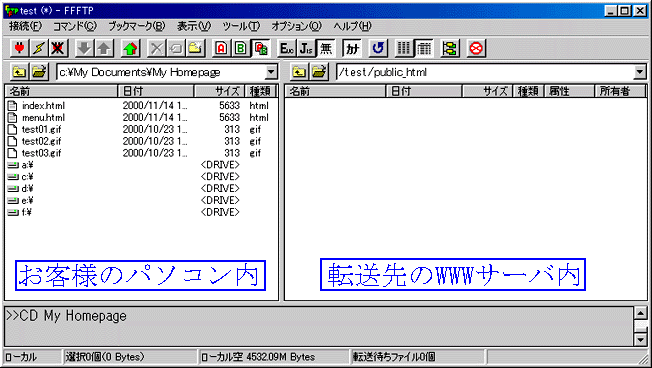The image size is (652, 368).
Task: Click the red abort transfer icon
Action: pos(476,49)
